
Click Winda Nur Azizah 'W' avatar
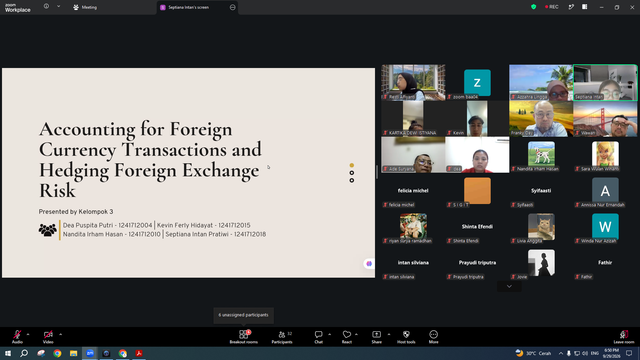605,226
